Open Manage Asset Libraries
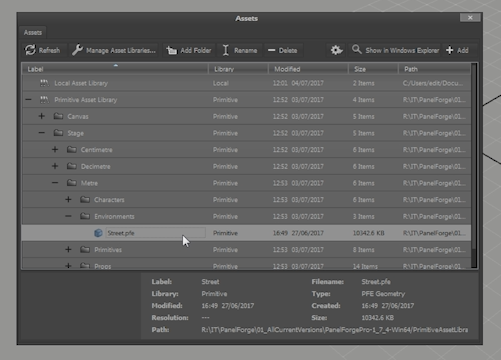 click(114, 50)
